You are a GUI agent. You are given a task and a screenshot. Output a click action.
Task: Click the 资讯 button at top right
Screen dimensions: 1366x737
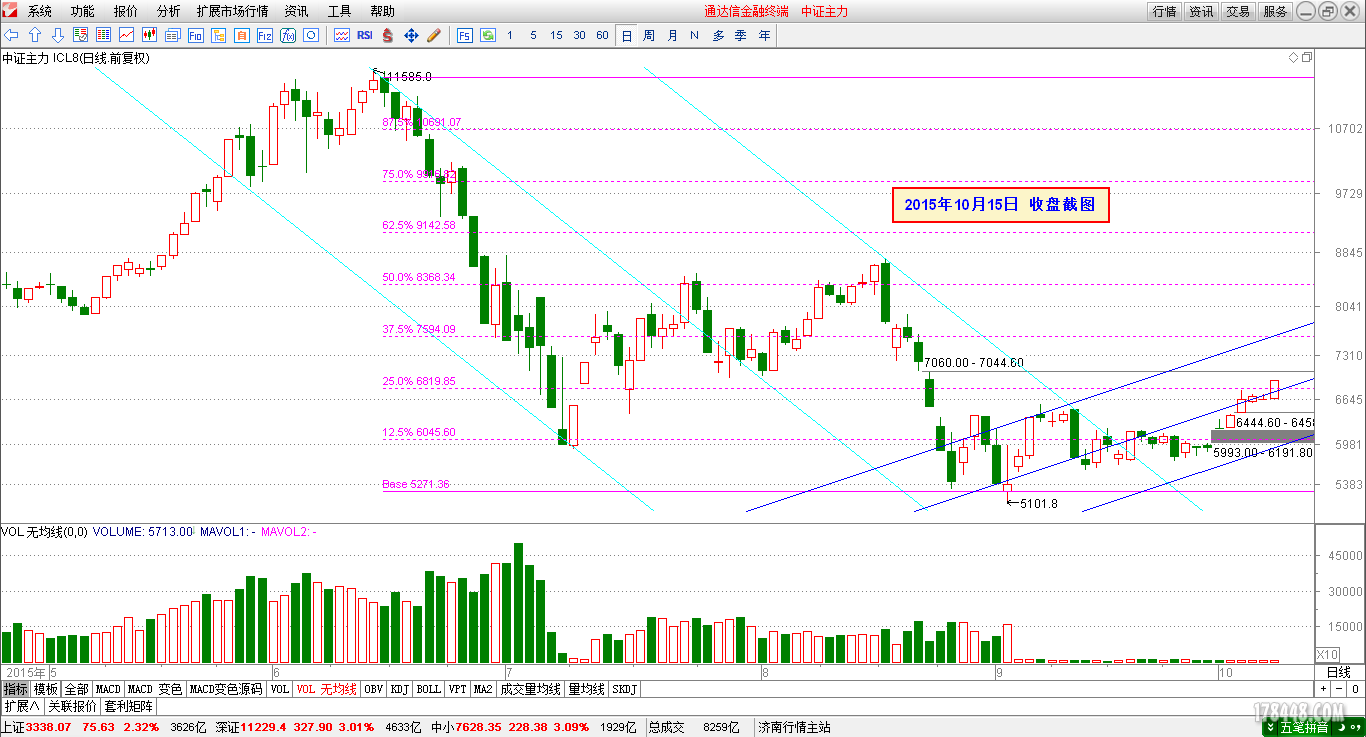point(1201,11)
